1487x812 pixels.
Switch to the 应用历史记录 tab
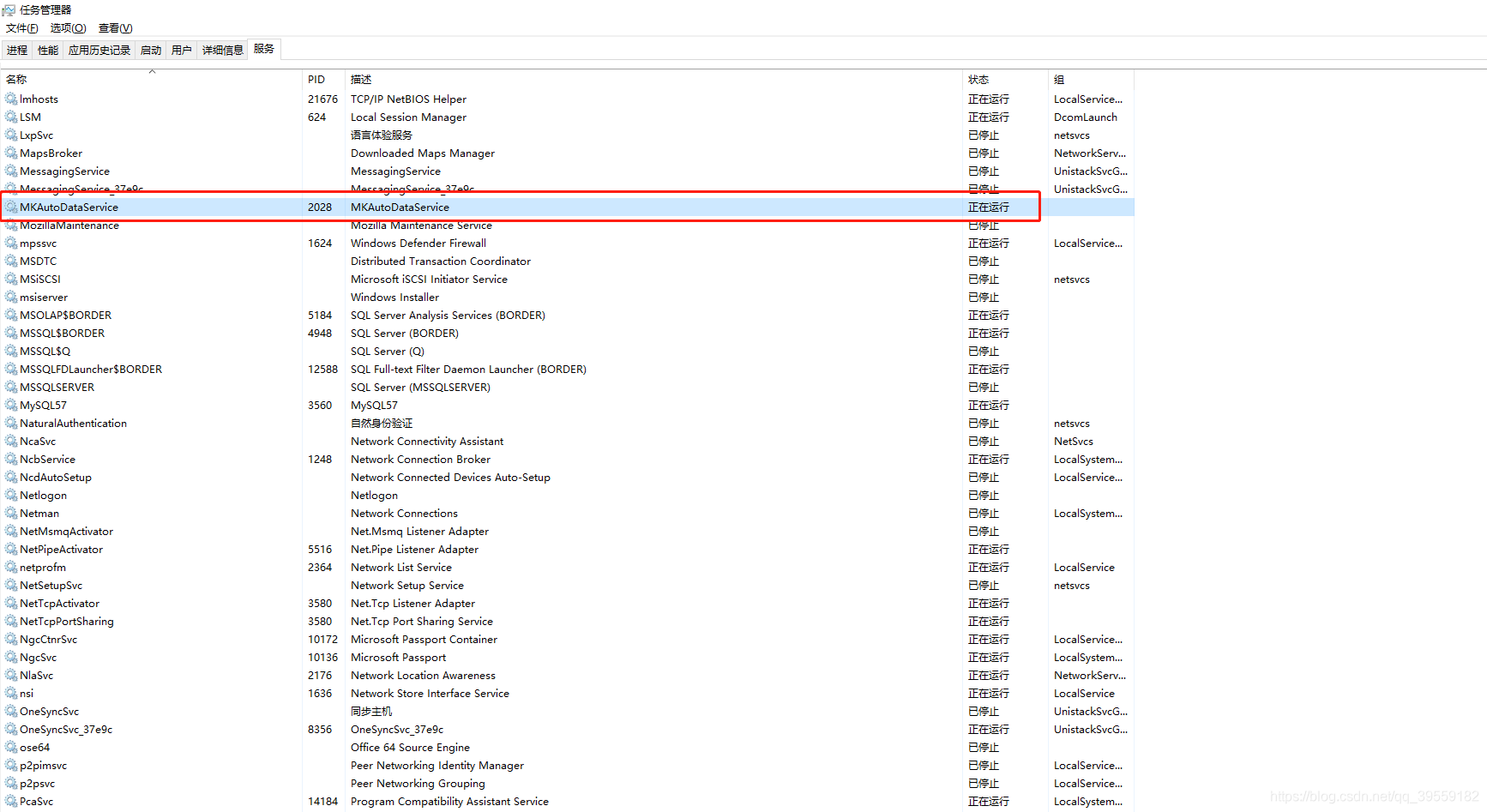pos(99,51)
